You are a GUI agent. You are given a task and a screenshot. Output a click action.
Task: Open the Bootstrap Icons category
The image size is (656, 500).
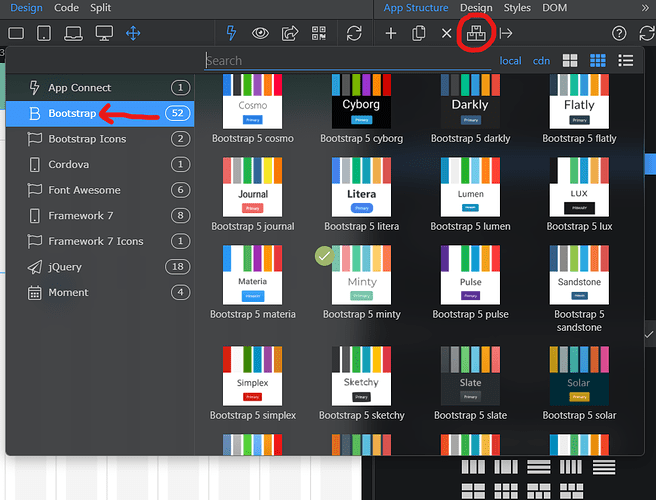[x=100, y=138]
